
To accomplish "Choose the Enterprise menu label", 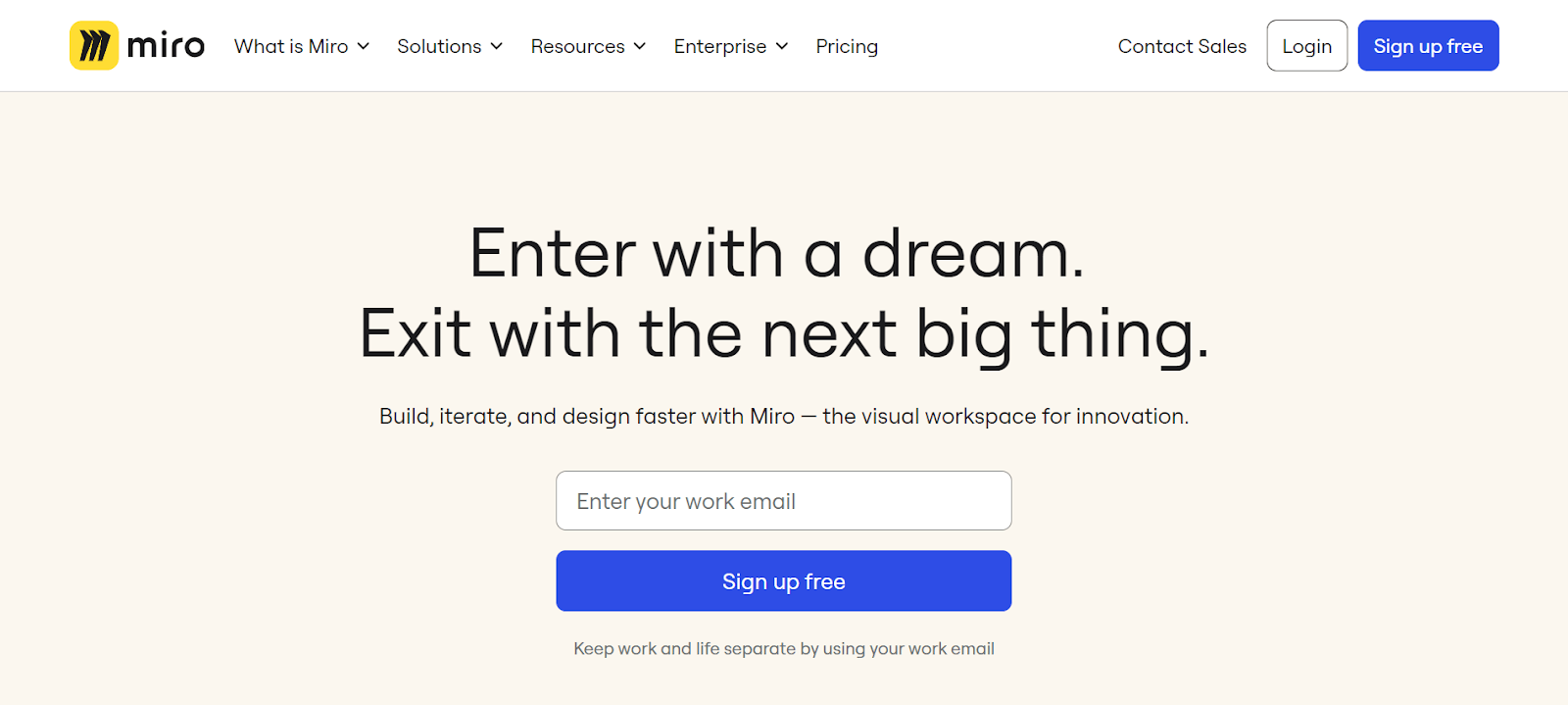I will tap(720, 46).
